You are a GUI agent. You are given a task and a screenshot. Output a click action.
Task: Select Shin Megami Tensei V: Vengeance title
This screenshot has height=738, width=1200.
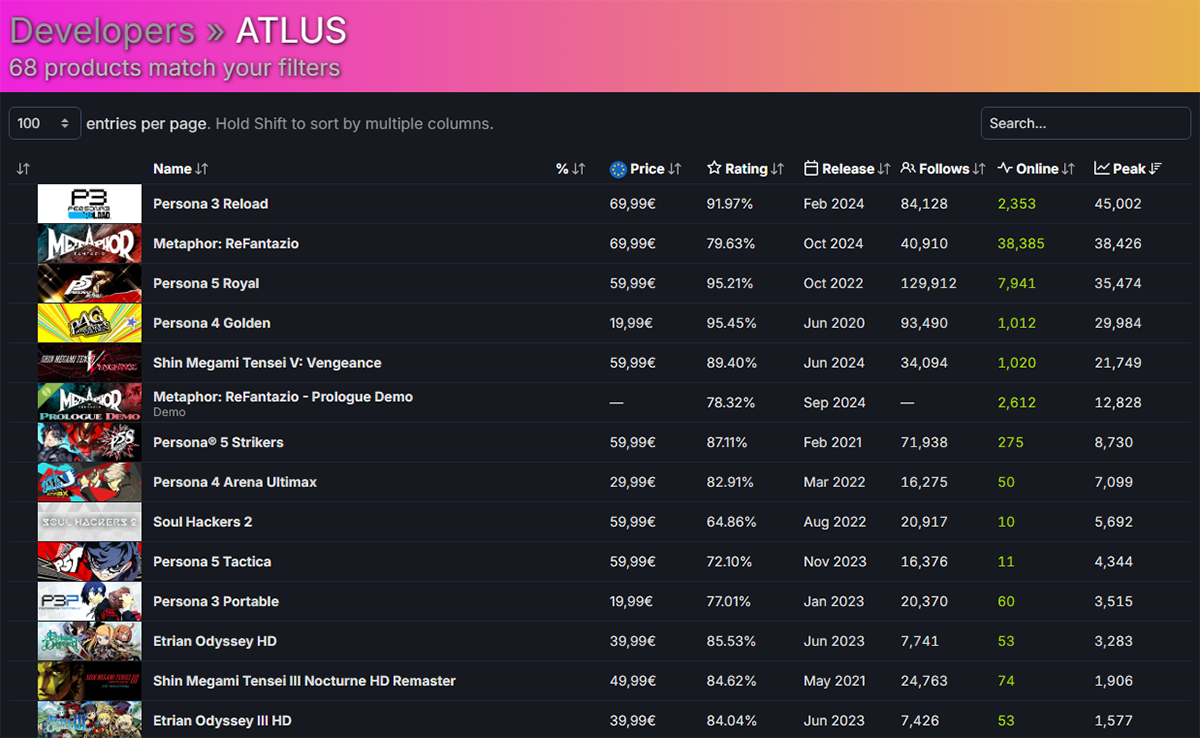(266, 363)
